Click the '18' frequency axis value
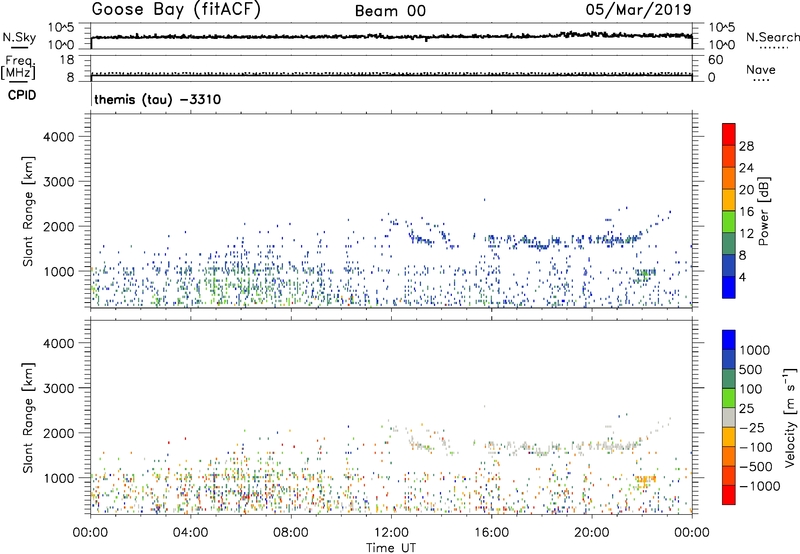This screenshot has height=554, width=800. click(x=67, y=60)
